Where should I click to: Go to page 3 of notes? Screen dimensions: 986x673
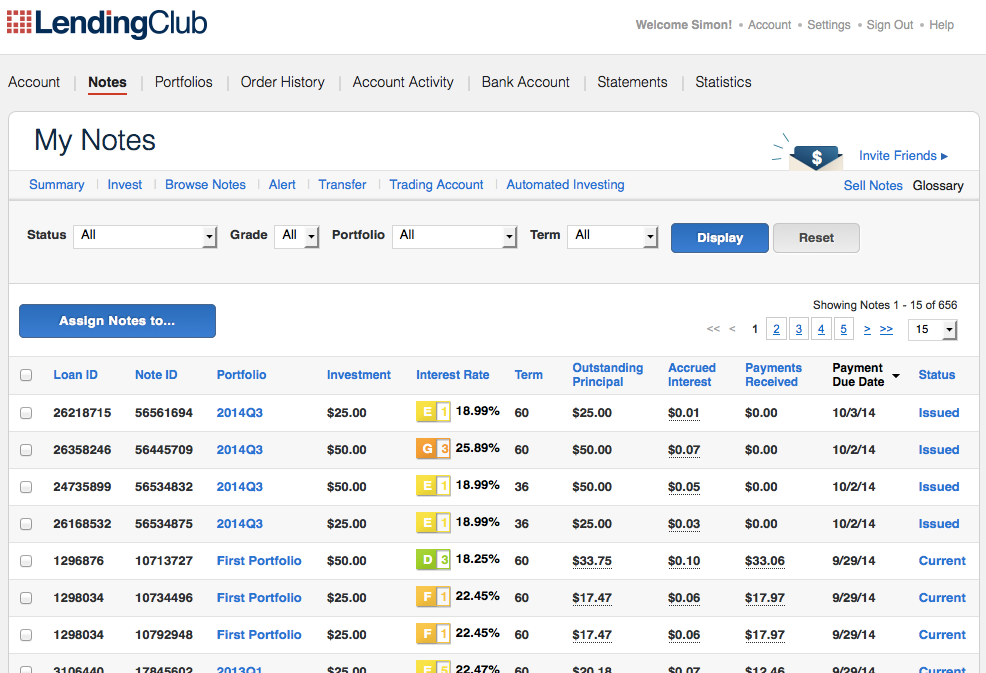click(798, 329)
